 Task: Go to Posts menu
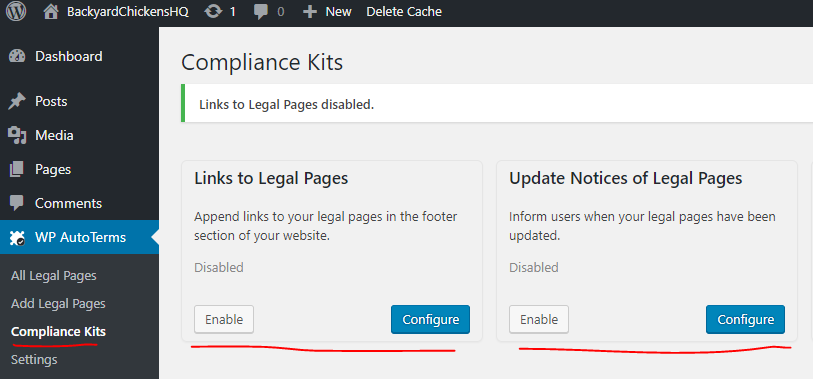(x=51, y=101)
